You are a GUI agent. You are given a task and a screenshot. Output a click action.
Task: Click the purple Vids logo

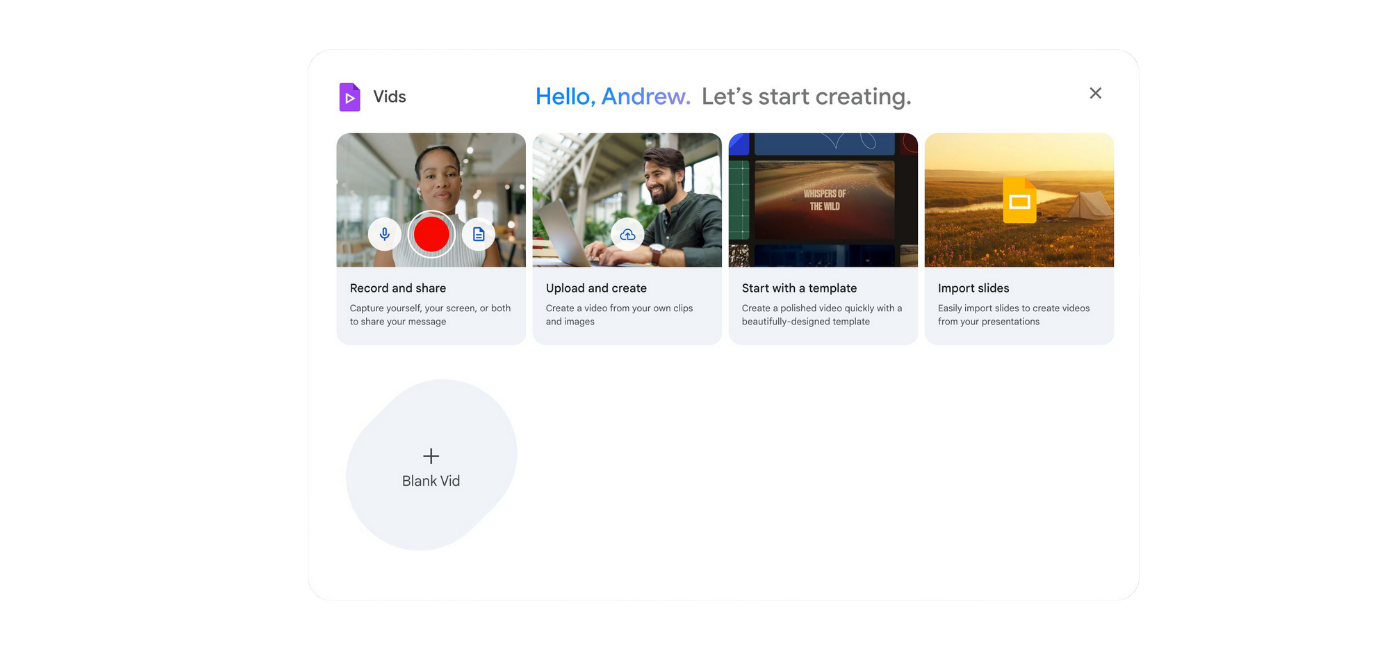click(x=349, y=97)
